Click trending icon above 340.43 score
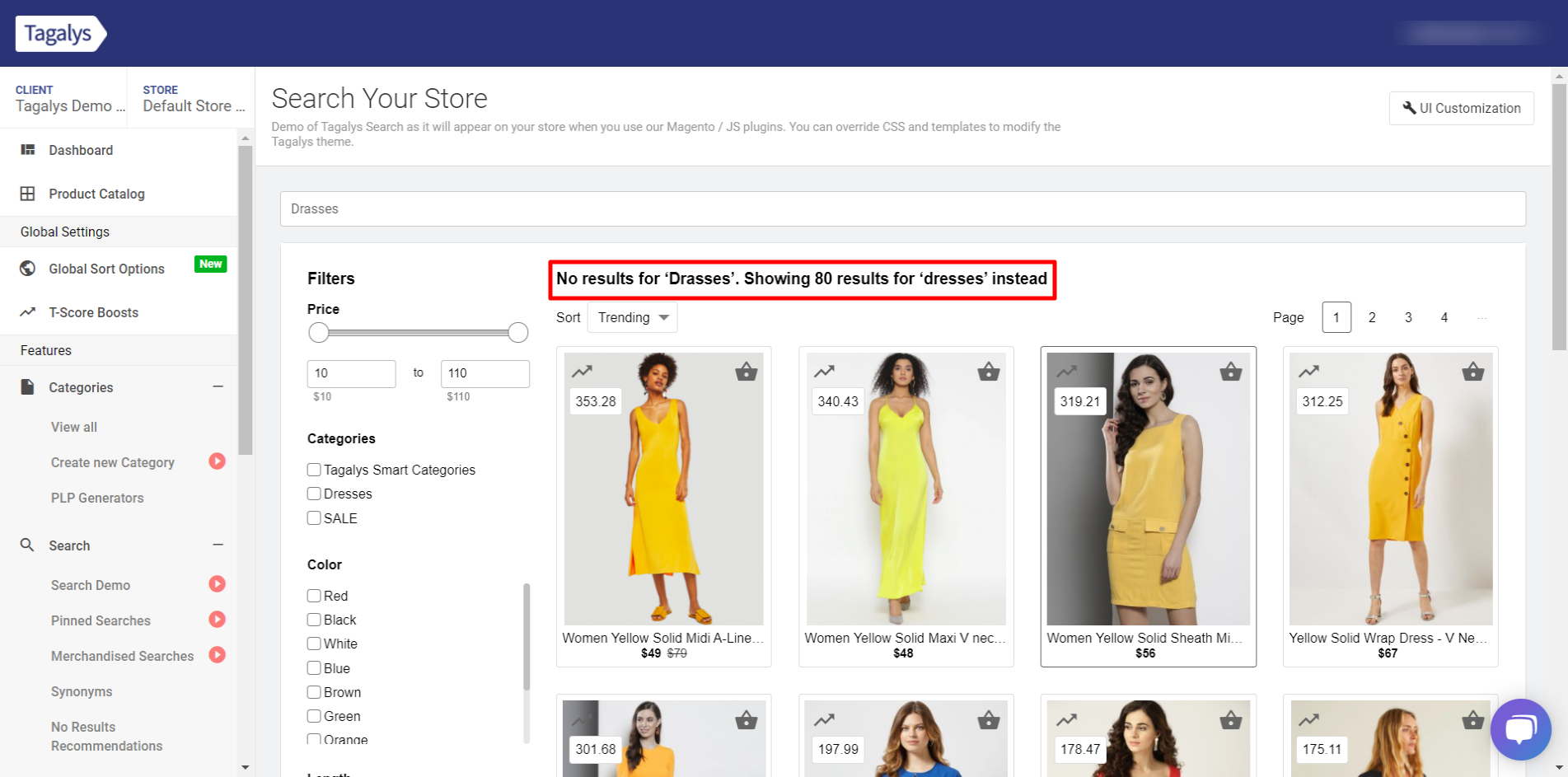 point(825,372)
